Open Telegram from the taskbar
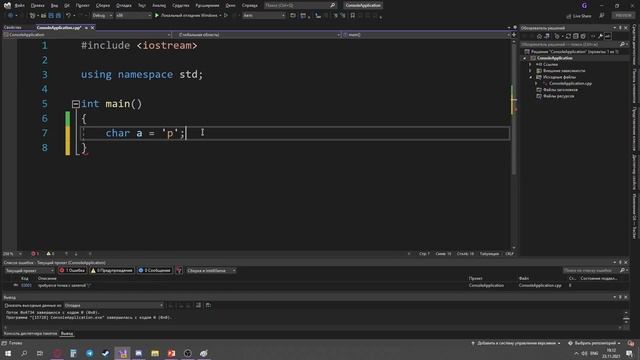The width and height of the screenshot is (640, 360). point(89,353)
